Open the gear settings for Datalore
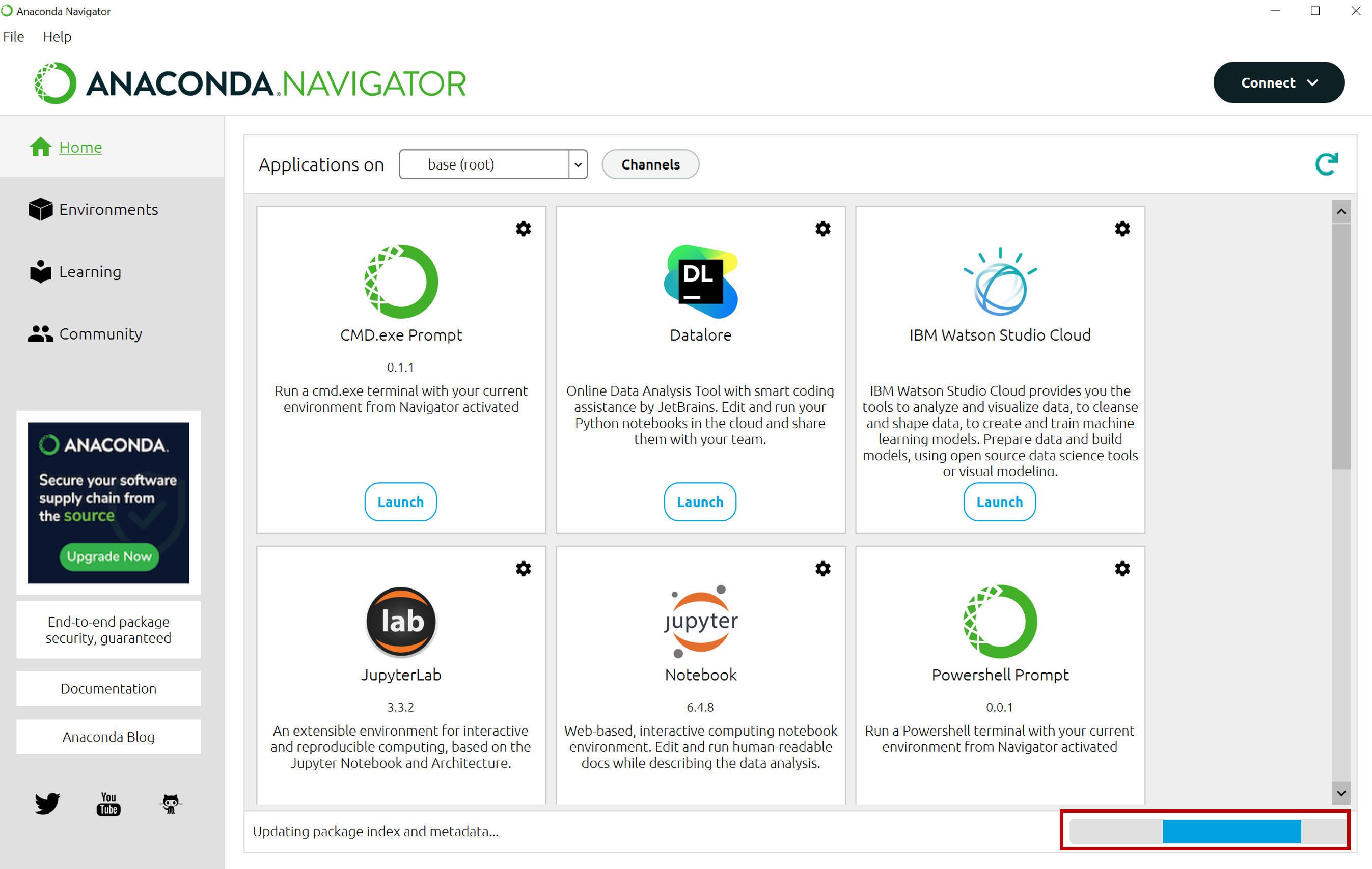Screen dimensions: 1372x869 822,229
